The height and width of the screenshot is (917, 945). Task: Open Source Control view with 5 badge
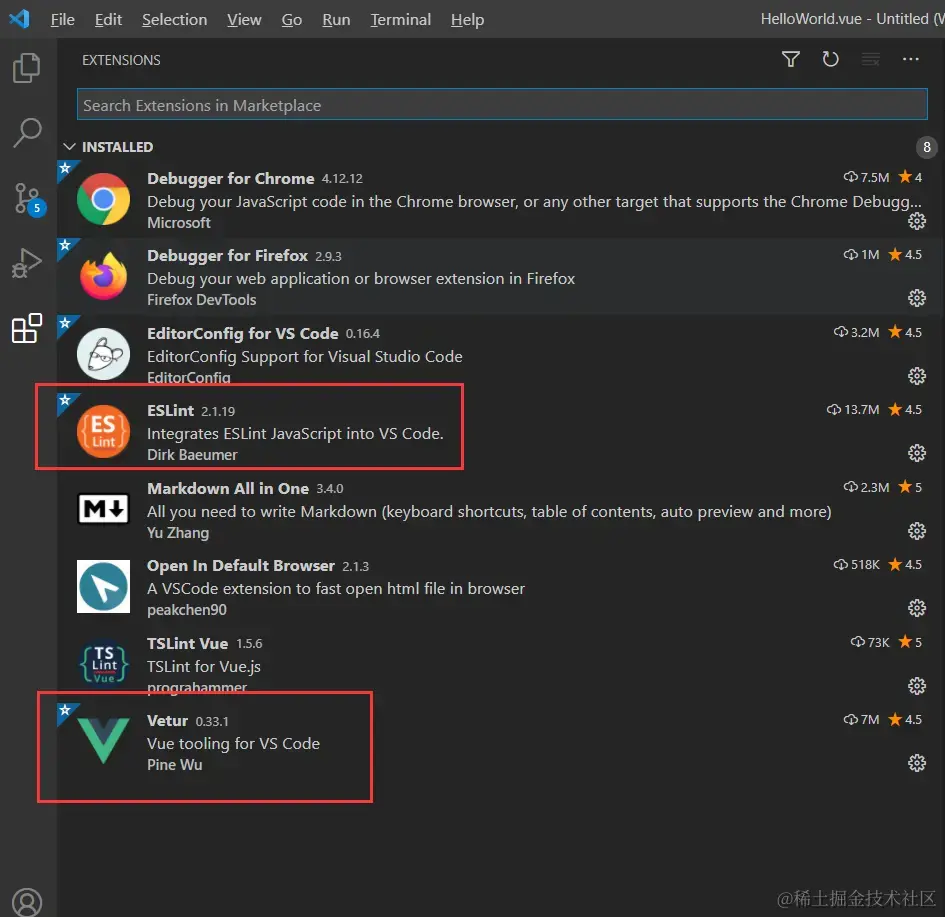(28, 199)
